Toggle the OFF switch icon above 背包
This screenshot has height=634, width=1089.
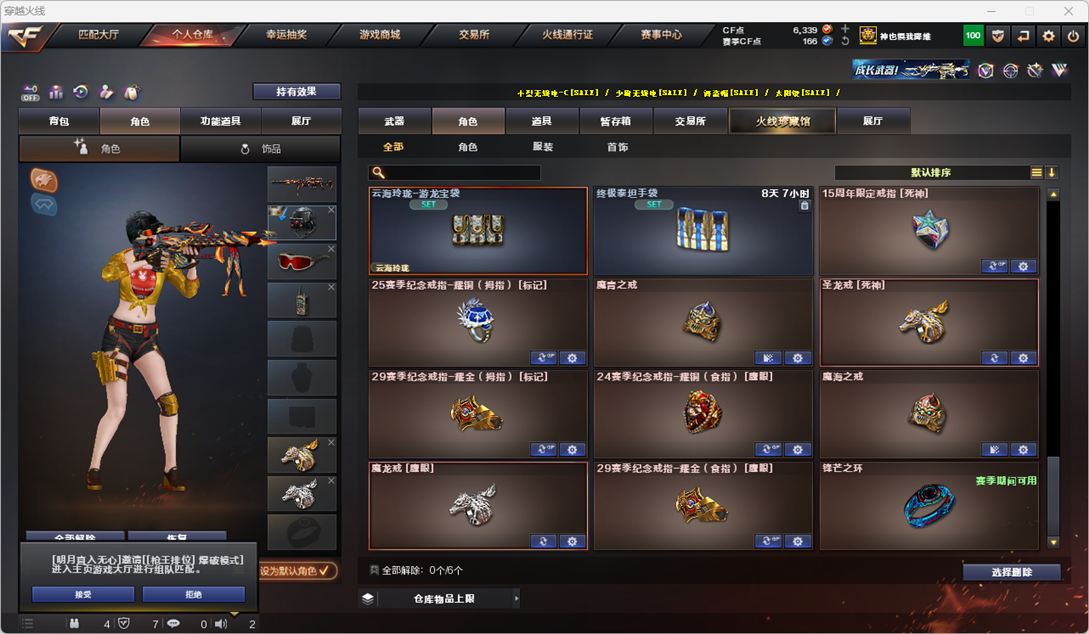pos(30,93)
